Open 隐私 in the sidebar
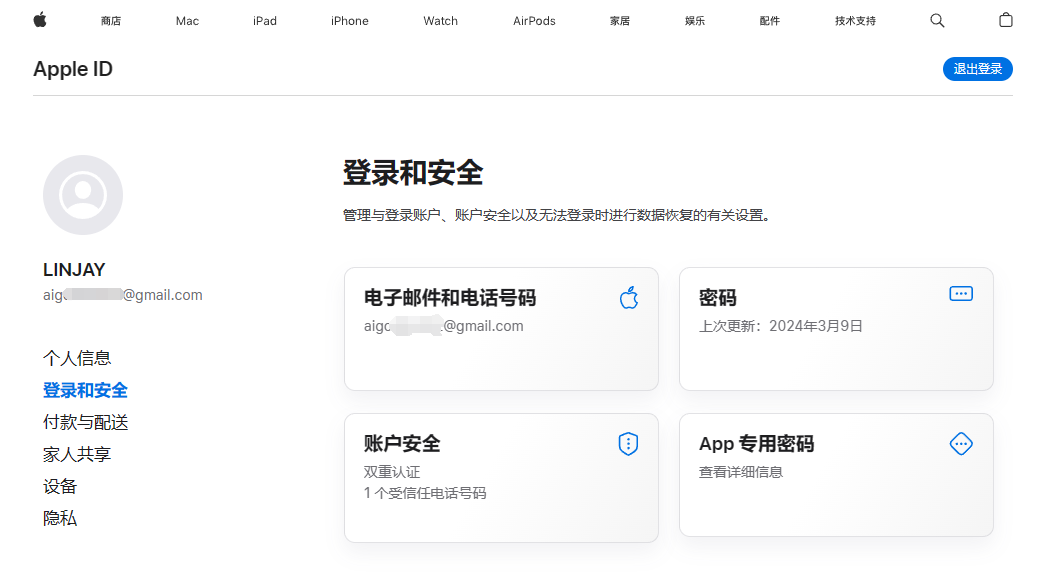The width and height of the screenshot is (1039, 572). click(x=60, y=518)
